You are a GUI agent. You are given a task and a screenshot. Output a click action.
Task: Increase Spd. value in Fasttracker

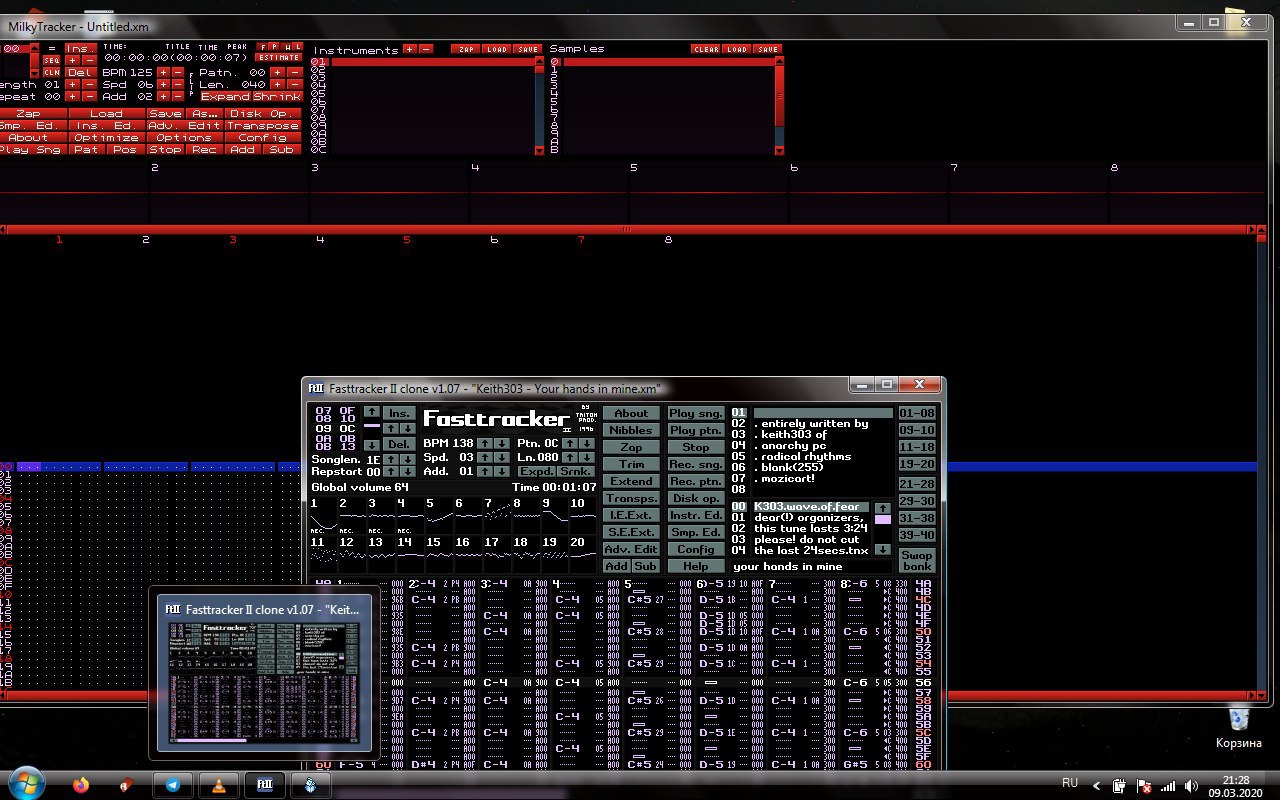(485, 458)
